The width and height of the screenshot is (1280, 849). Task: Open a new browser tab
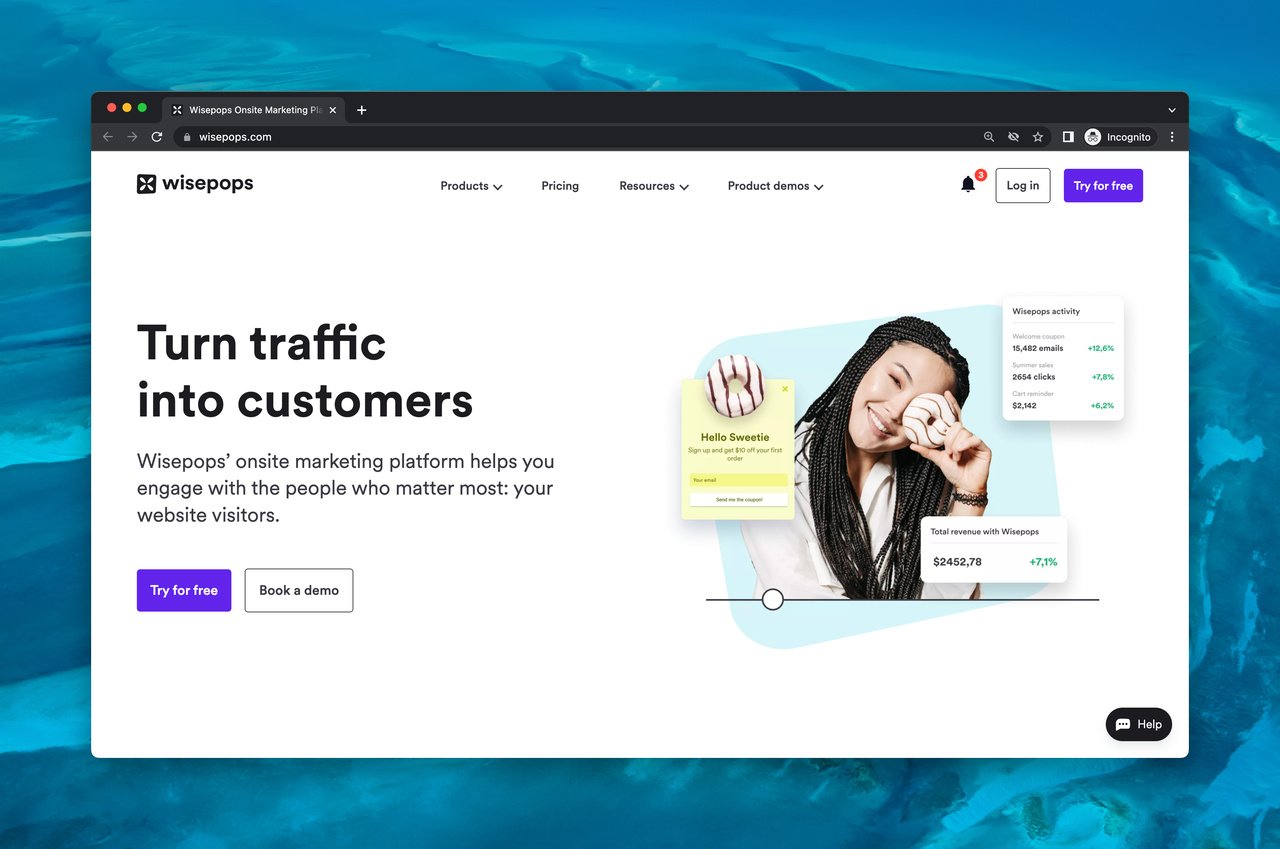(362, 110)
